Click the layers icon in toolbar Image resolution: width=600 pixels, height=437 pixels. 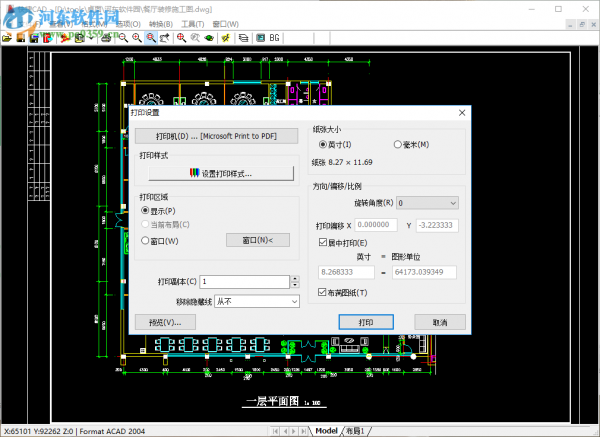click(243, 38)
